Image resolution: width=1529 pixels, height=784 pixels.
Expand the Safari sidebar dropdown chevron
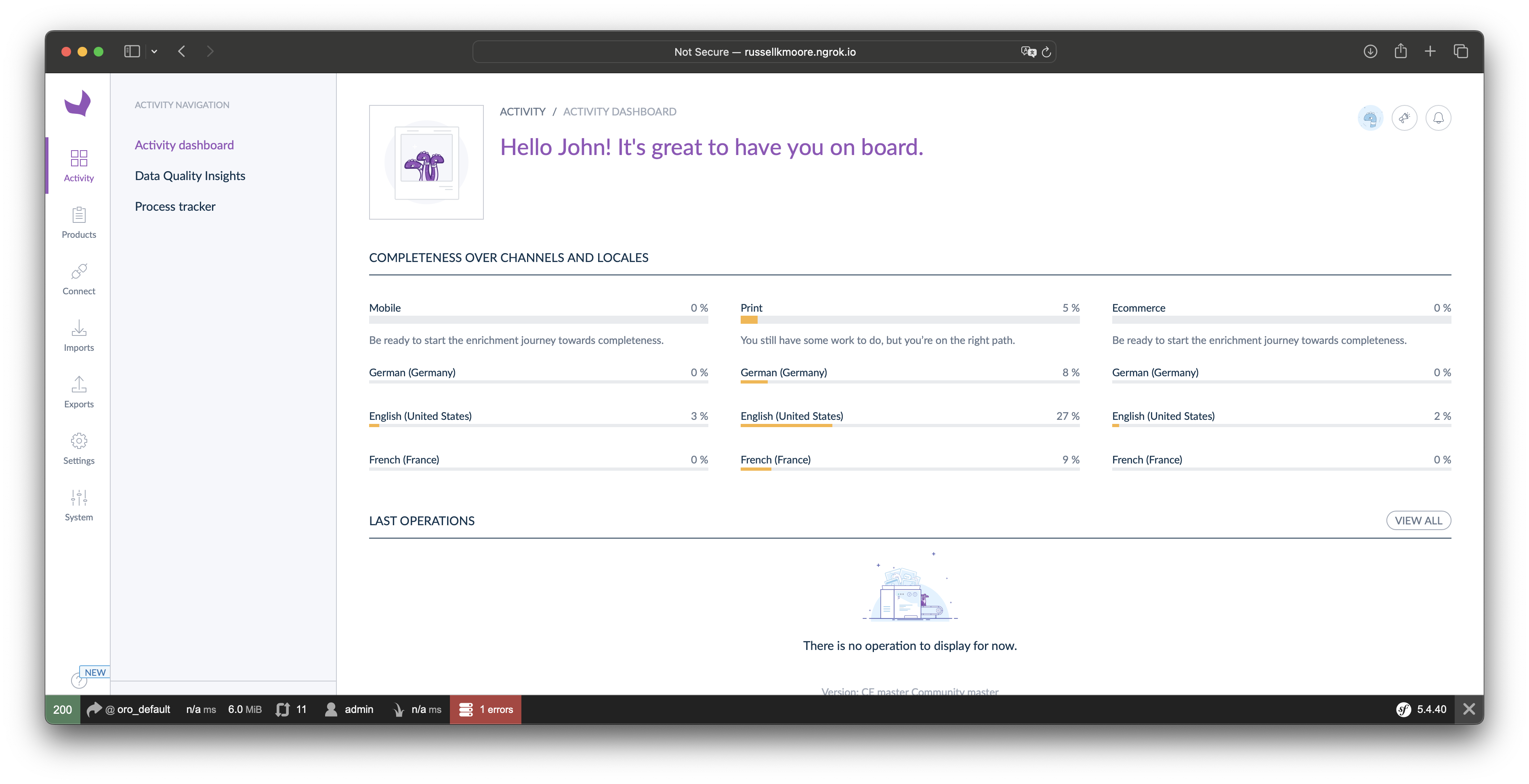pyautogui.click(x=154, y=52)
